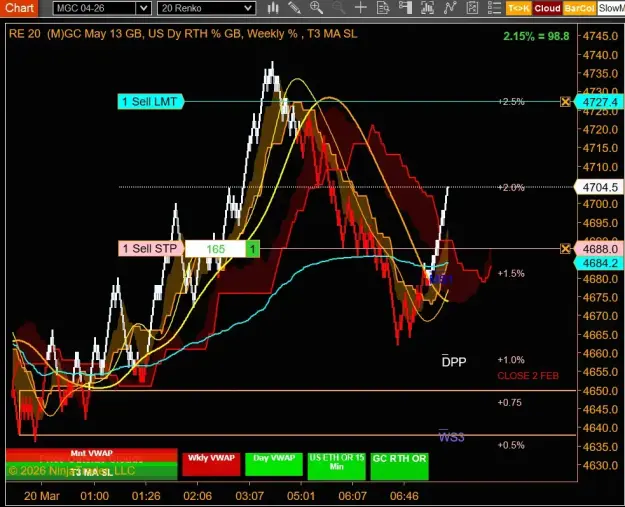The image size is (625, 507).
Task: Click the 4727.4 limit price marker
Action: (x=599, y=102)
